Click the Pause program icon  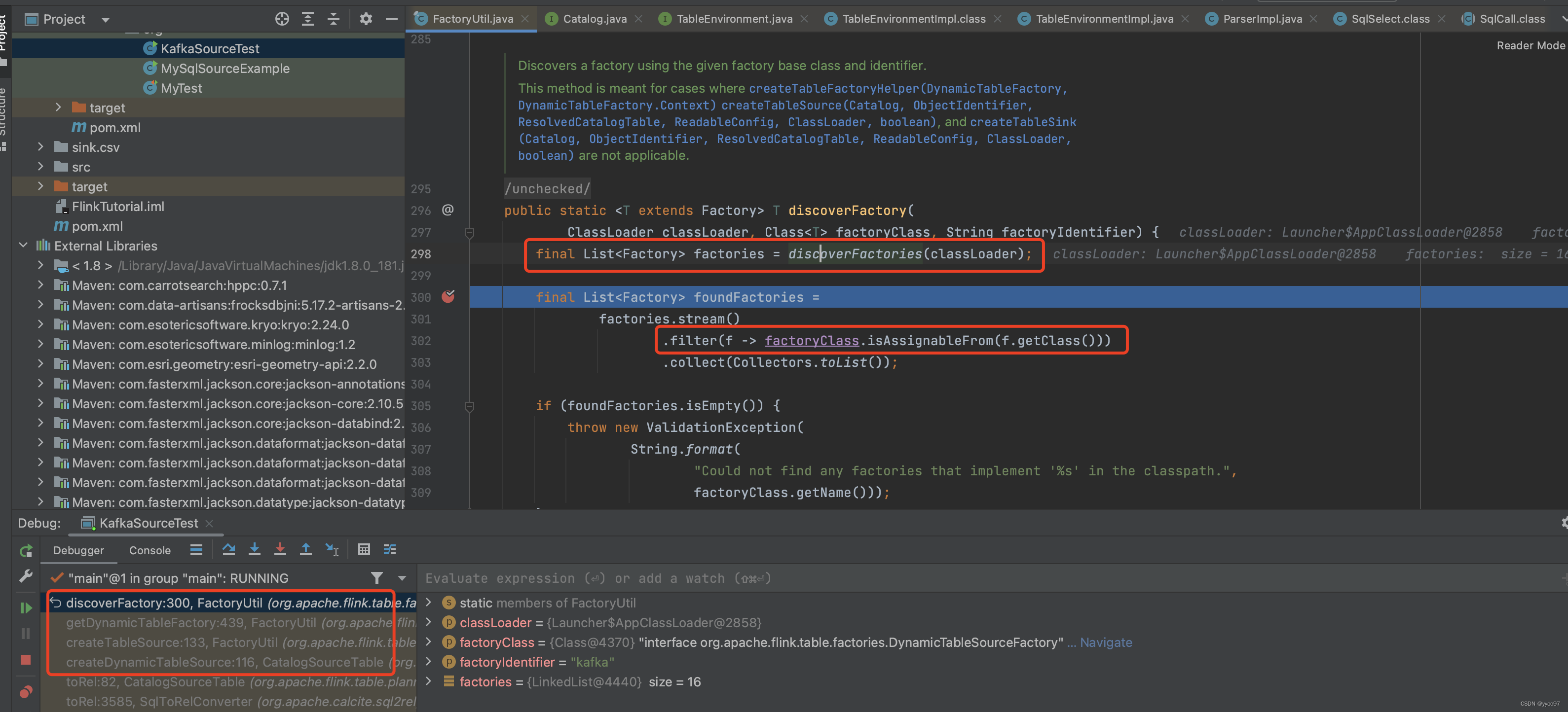(x=26, y=634)
